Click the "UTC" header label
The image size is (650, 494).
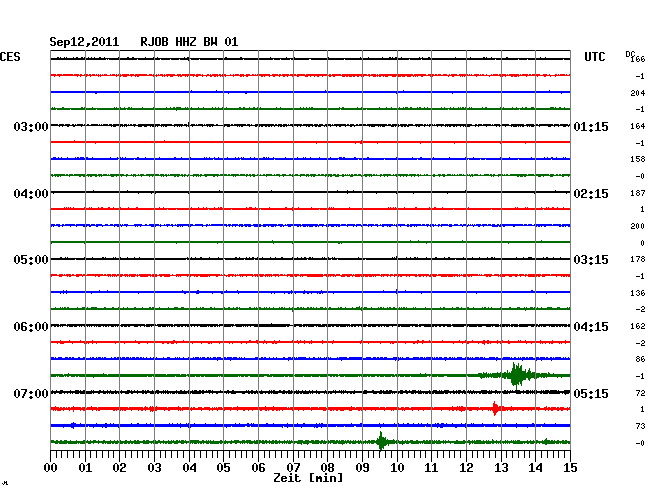point(594,57)
